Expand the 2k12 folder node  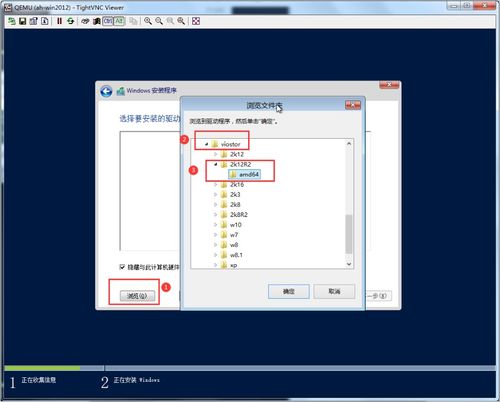pyautogui.click(x=215, y=154)
